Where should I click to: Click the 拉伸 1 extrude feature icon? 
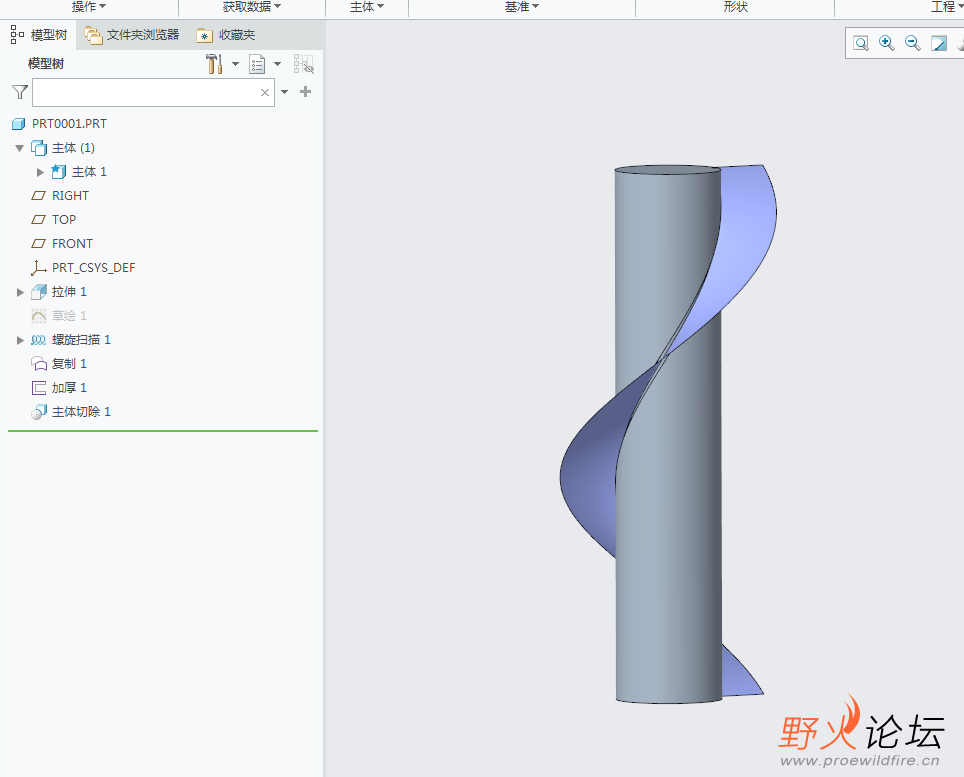39,292
